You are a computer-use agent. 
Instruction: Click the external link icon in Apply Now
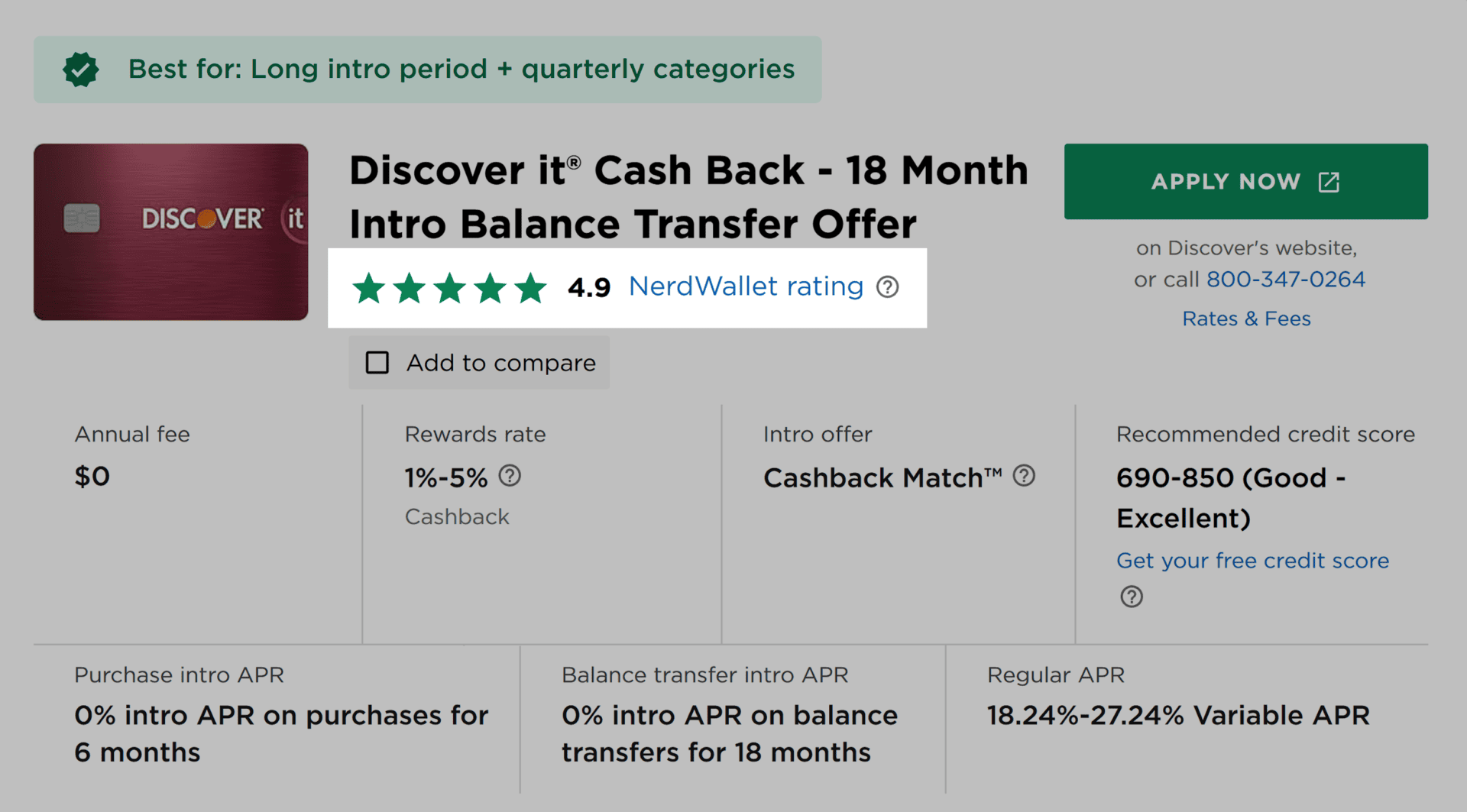[x=1329, y=182]
